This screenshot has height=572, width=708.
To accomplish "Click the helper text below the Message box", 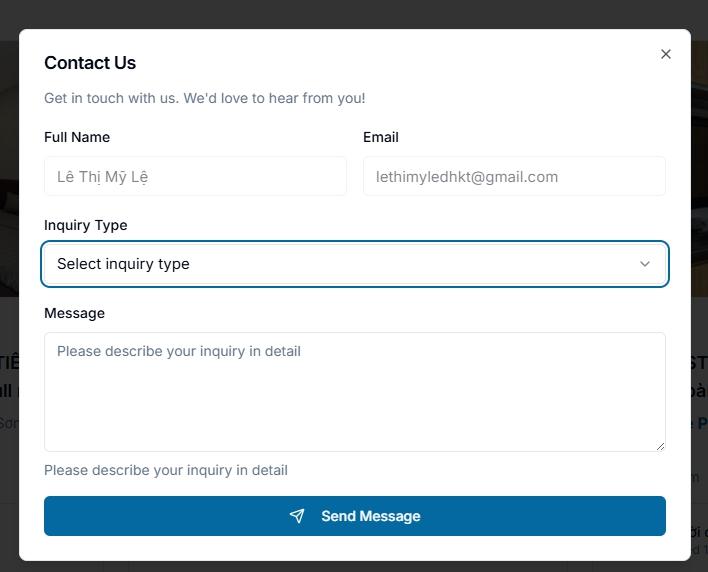I will (166, 470).
